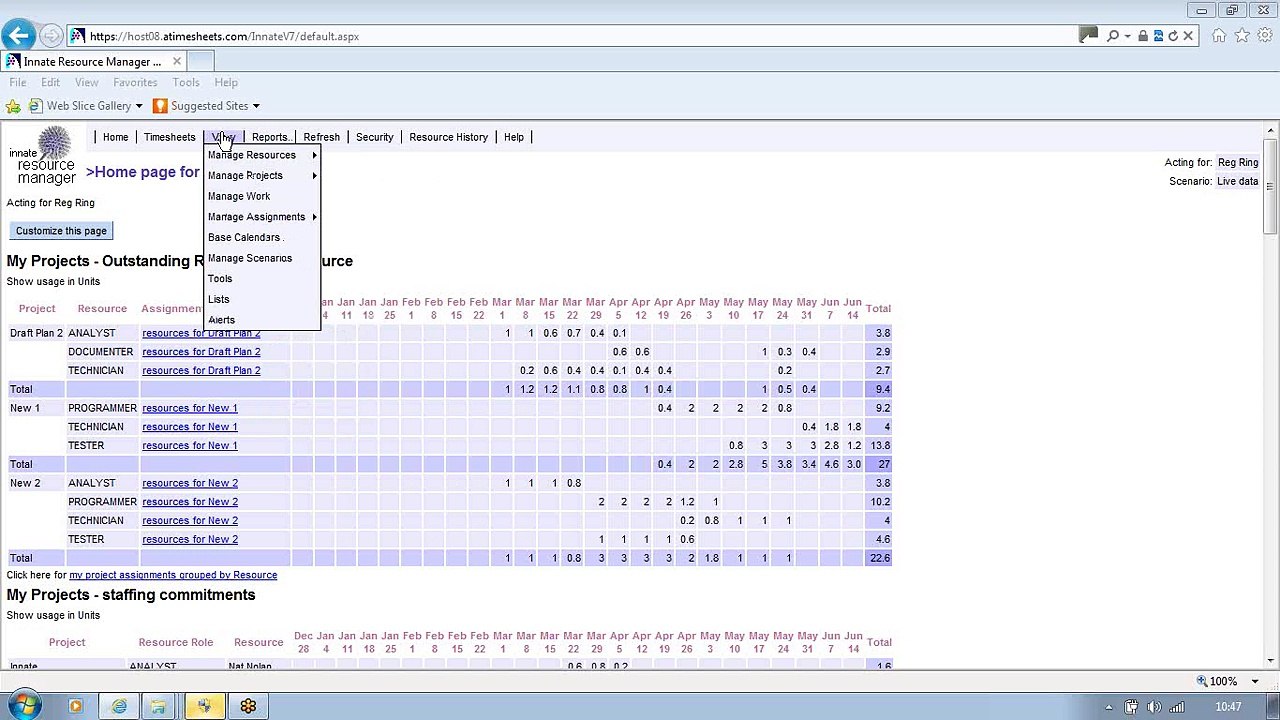Viewport: 1280px width, 720px height.
Task: Open the app Help nav item
Action: (x=514, y=137)
